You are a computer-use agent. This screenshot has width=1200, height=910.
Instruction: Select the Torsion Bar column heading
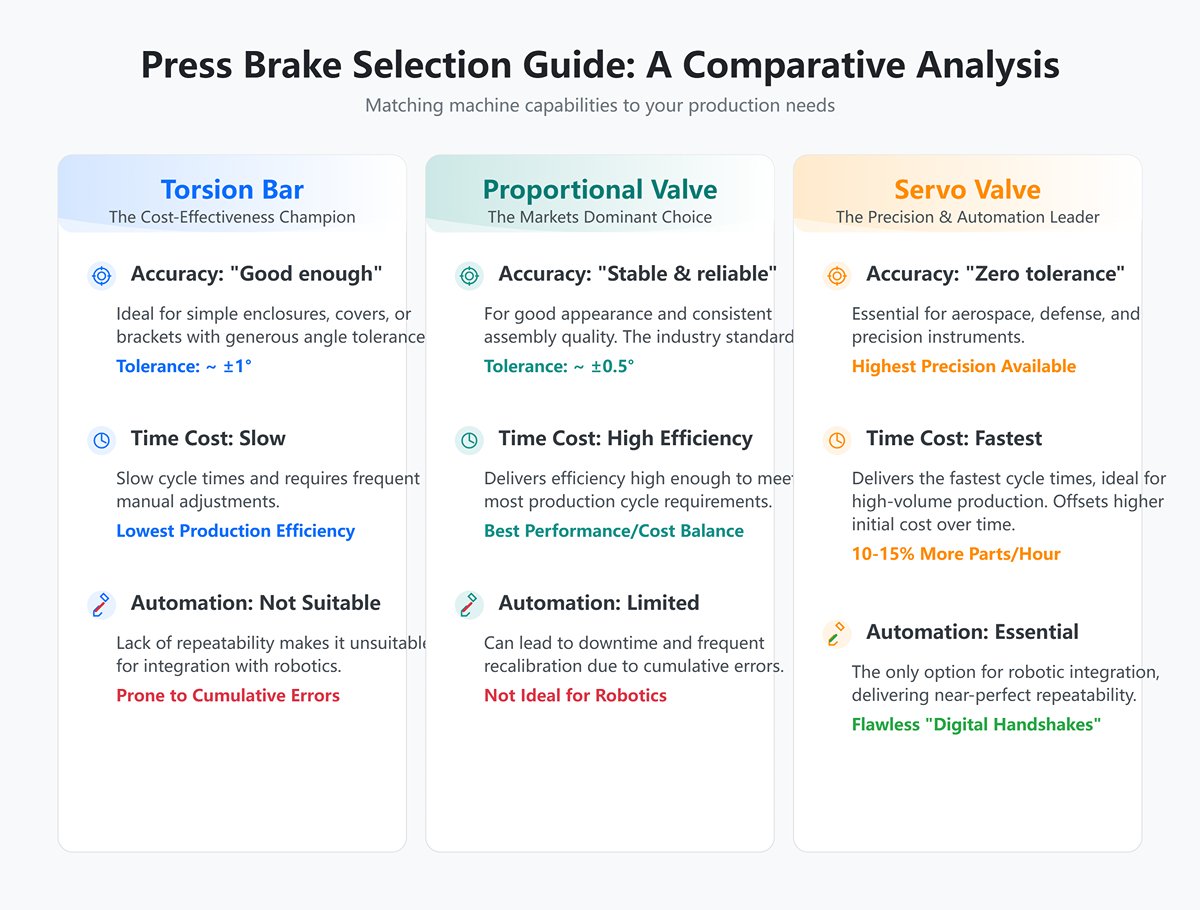click(x=232, y=190)
